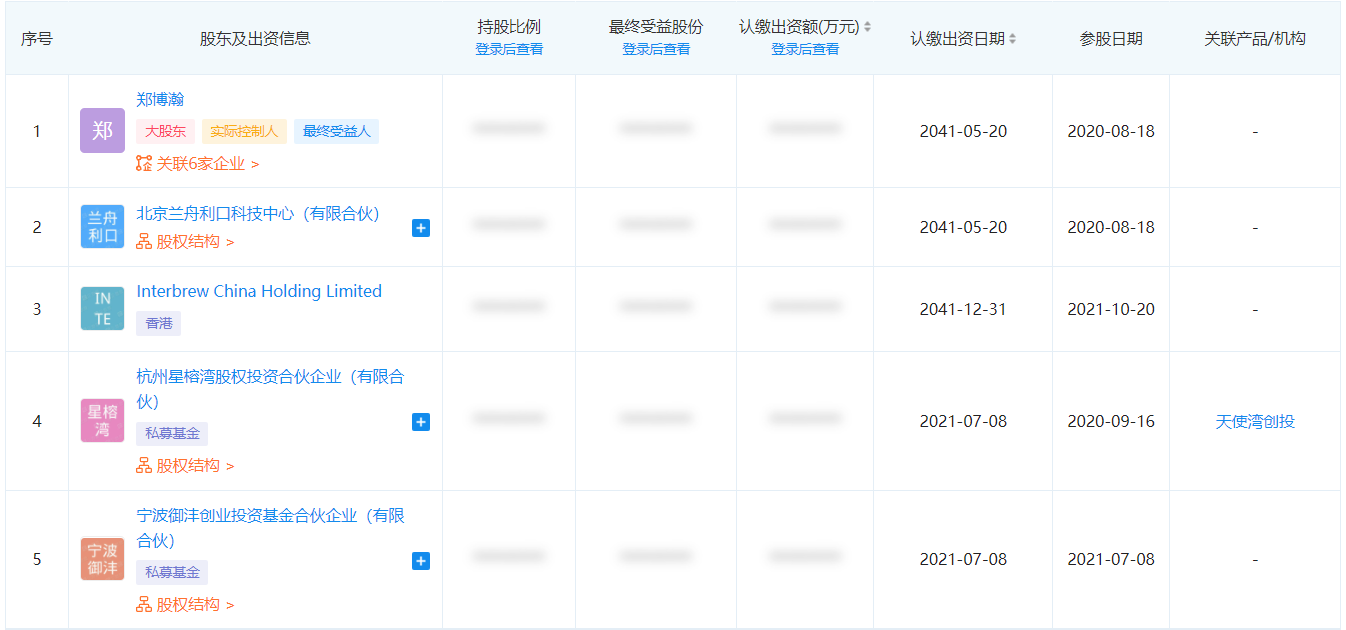Sort by 认缴出资日期 column arrows
Screen dimensions: 1346x630
[1012, 39]
